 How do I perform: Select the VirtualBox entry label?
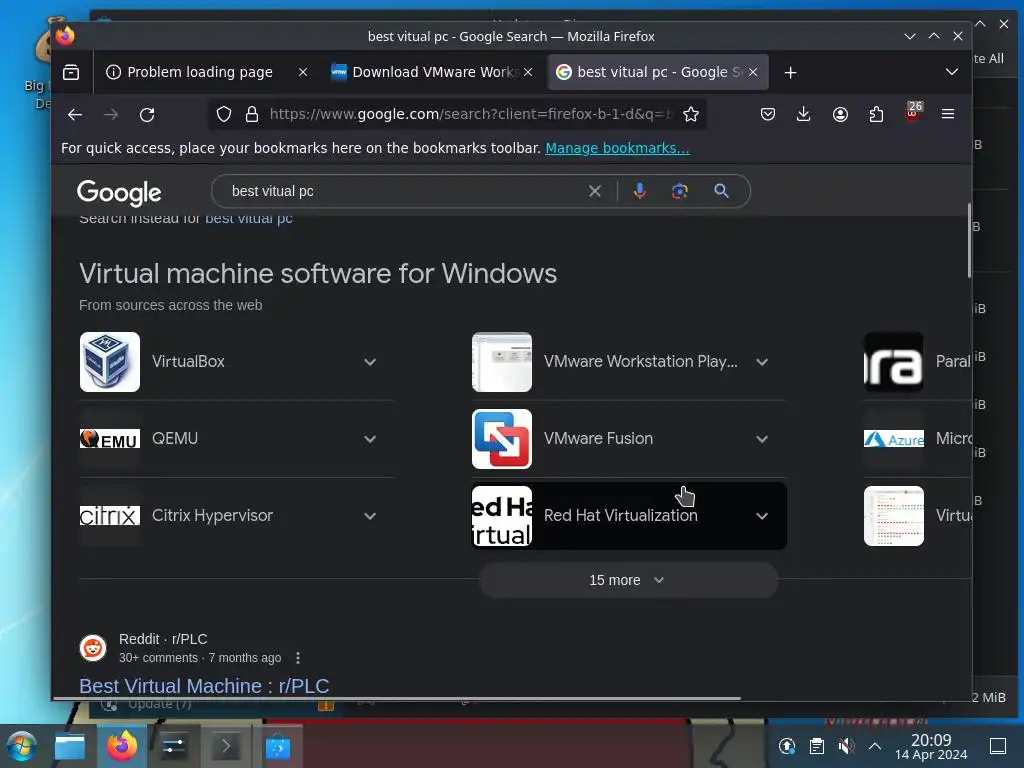tap(188, 362)
